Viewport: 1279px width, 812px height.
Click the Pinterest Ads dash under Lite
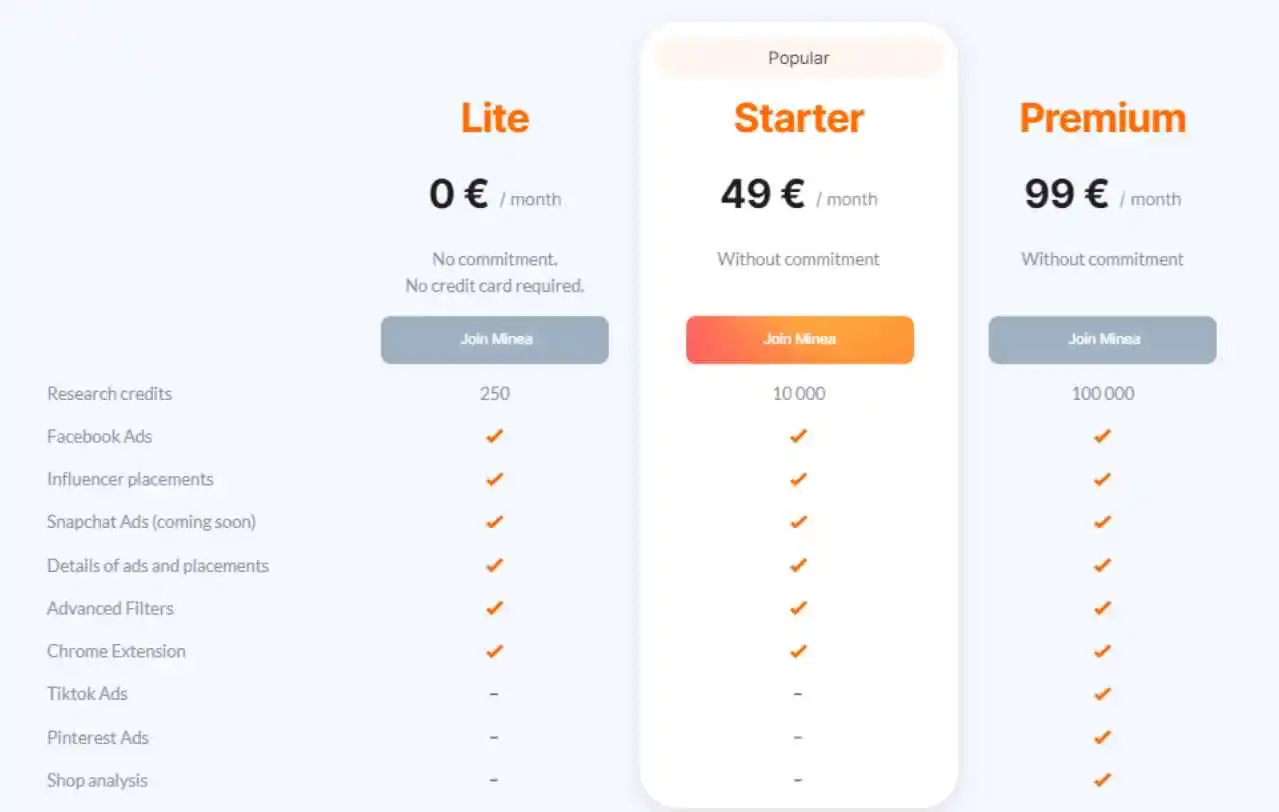493,737
